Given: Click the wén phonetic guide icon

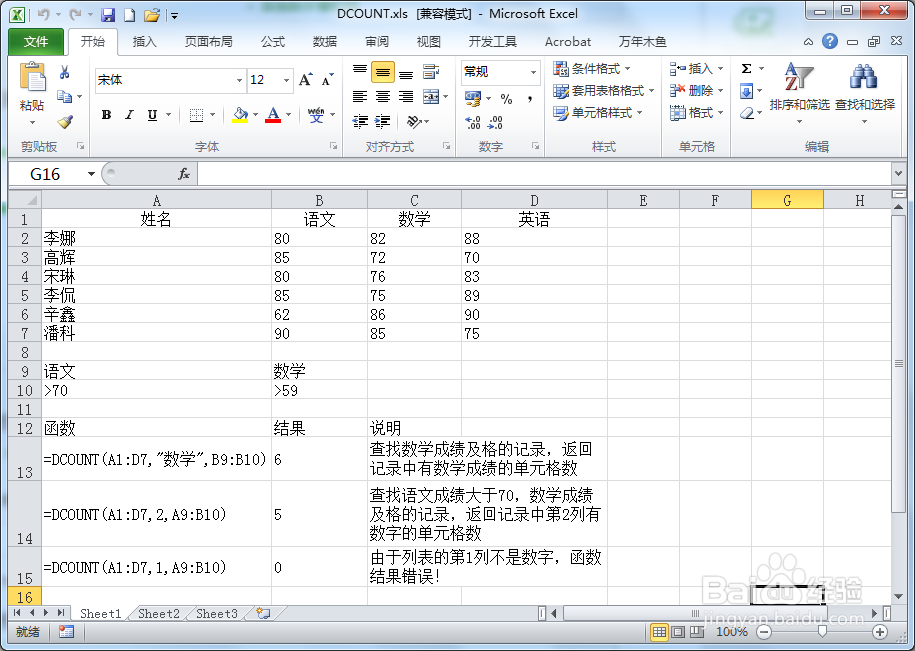Looking at the screenshot, I should pos(316,114).
